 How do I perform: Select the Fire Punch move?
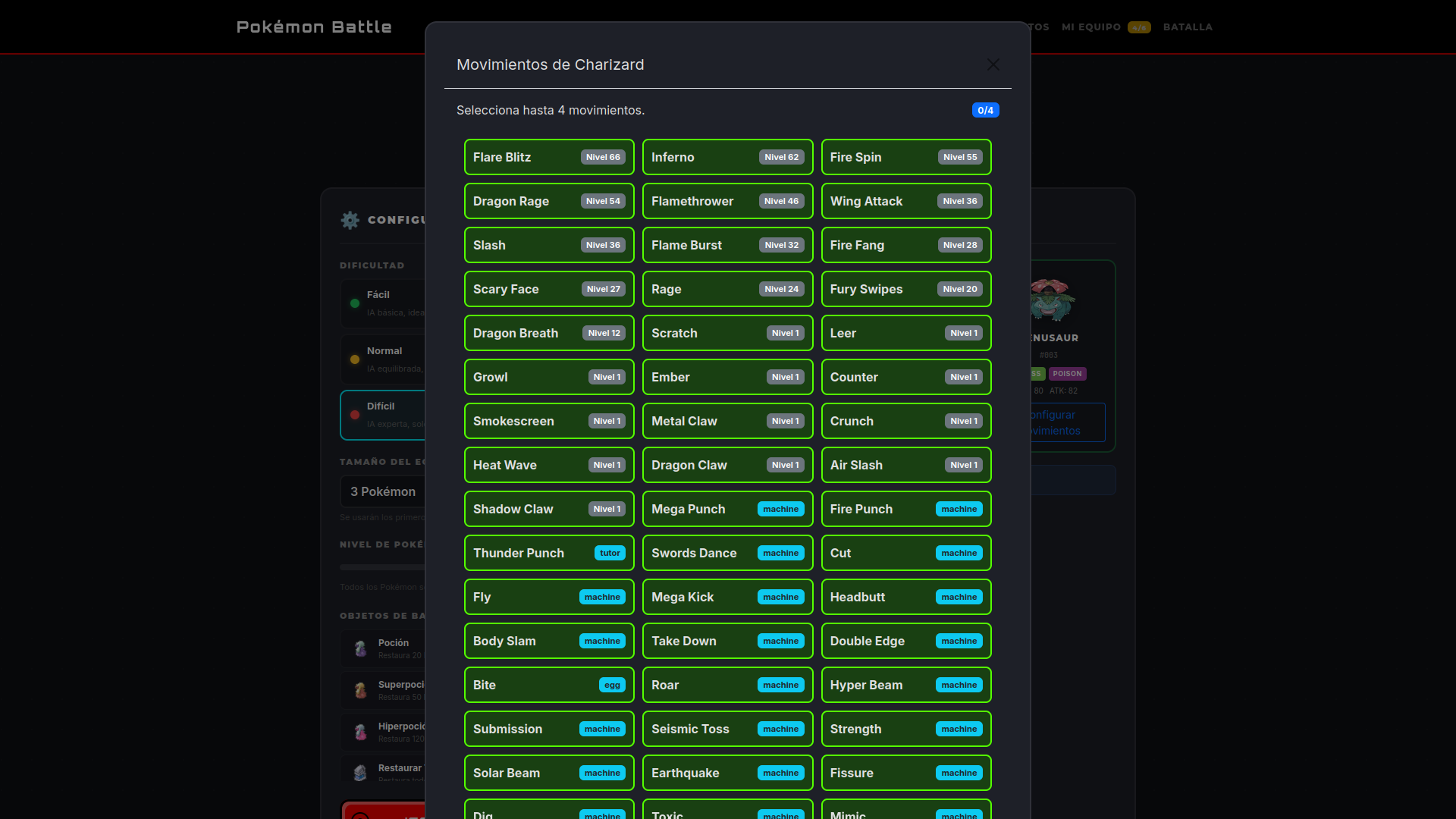906,509
